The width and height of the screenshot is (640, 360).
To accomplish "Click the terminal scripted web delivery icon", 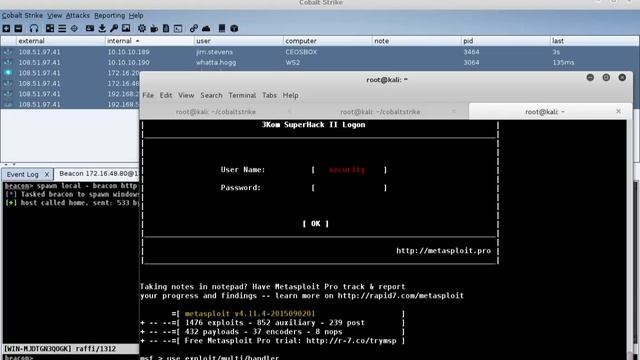I will [178, 29].
